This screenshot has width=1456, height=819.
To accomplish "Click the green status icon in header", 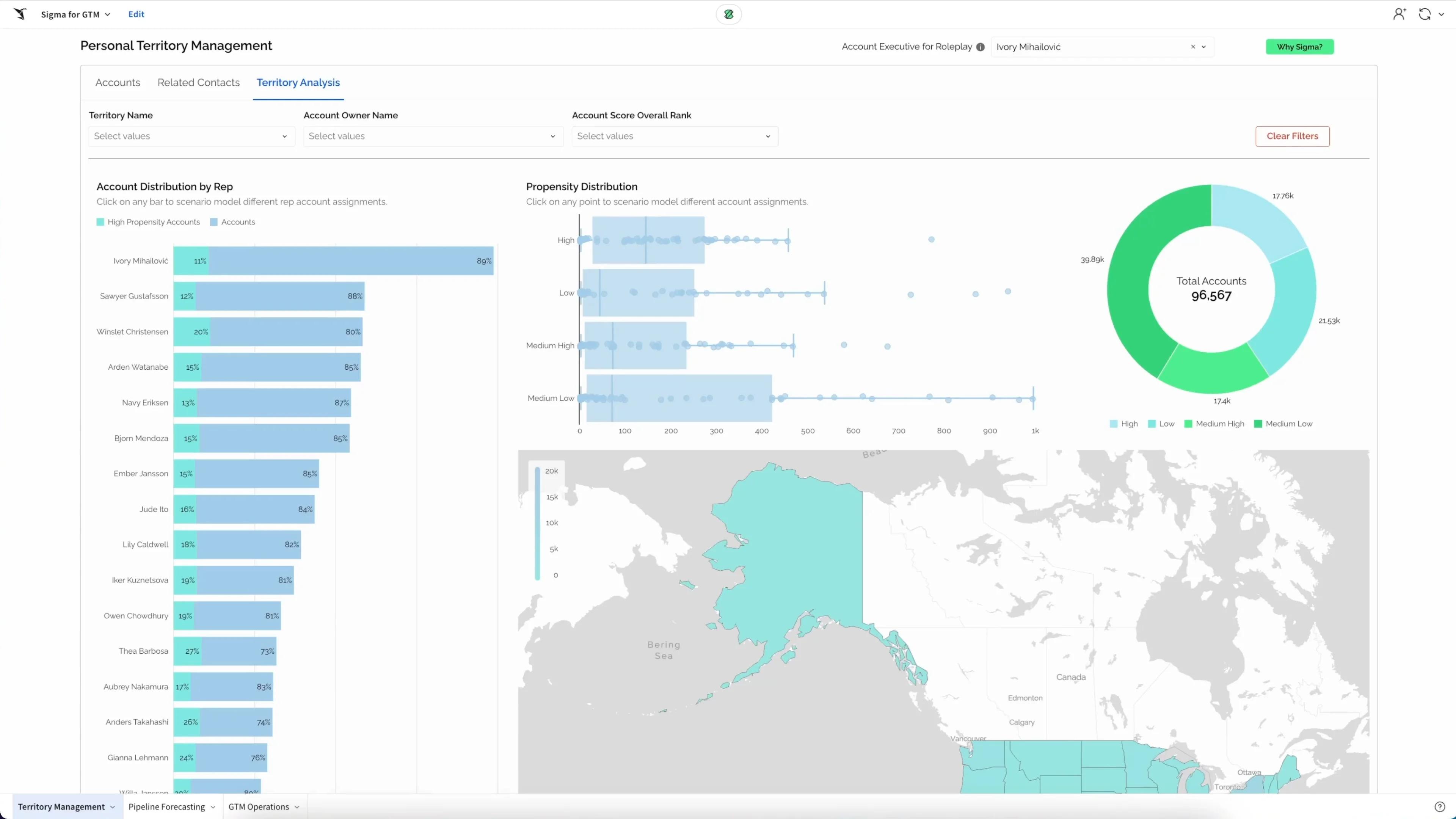I will (x=728, y=14).
